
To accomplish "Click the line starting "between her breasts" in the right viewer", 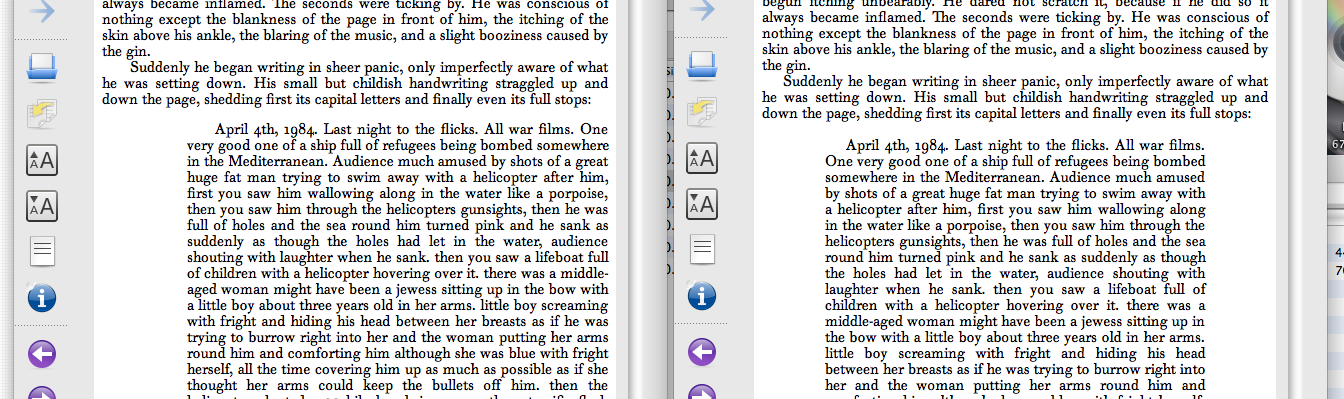I will tap(1015, 370).
